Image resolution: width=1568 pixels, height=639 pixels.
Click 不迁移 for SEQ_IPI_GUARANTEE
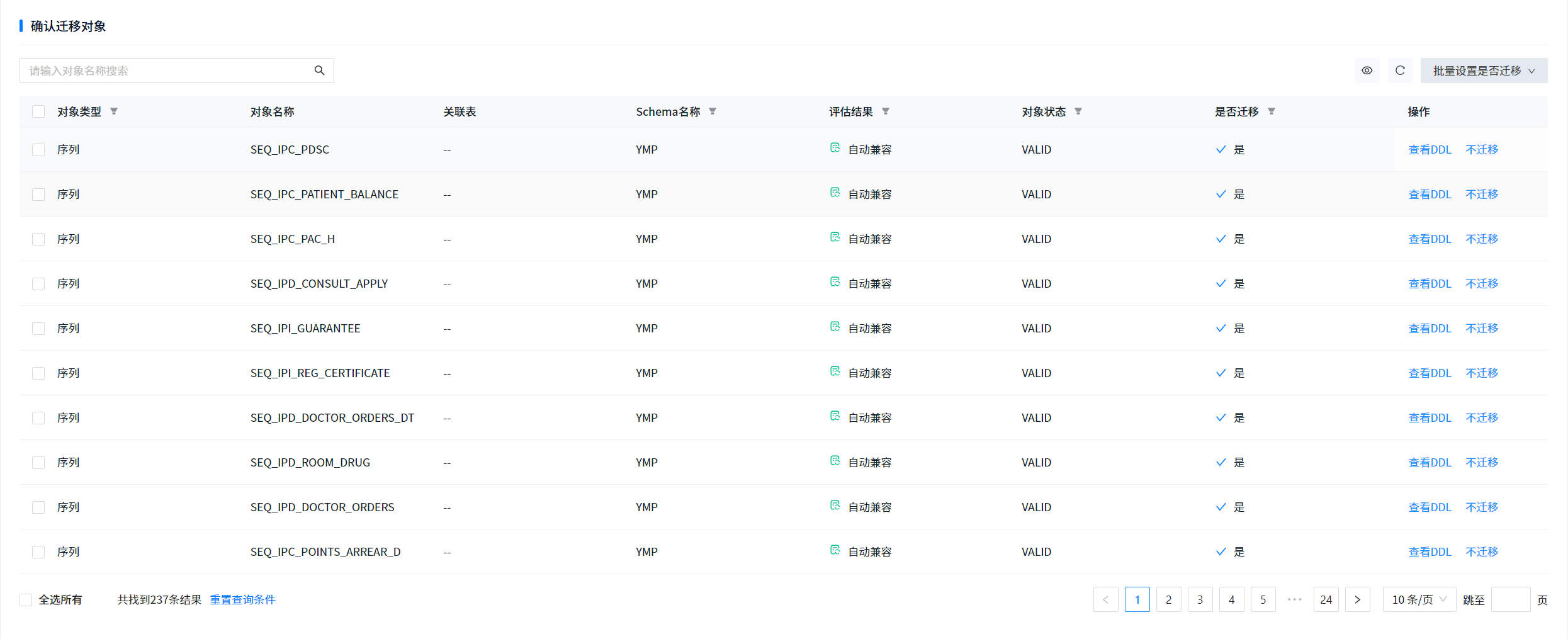pyautogui.click(x=1482, y=329)
